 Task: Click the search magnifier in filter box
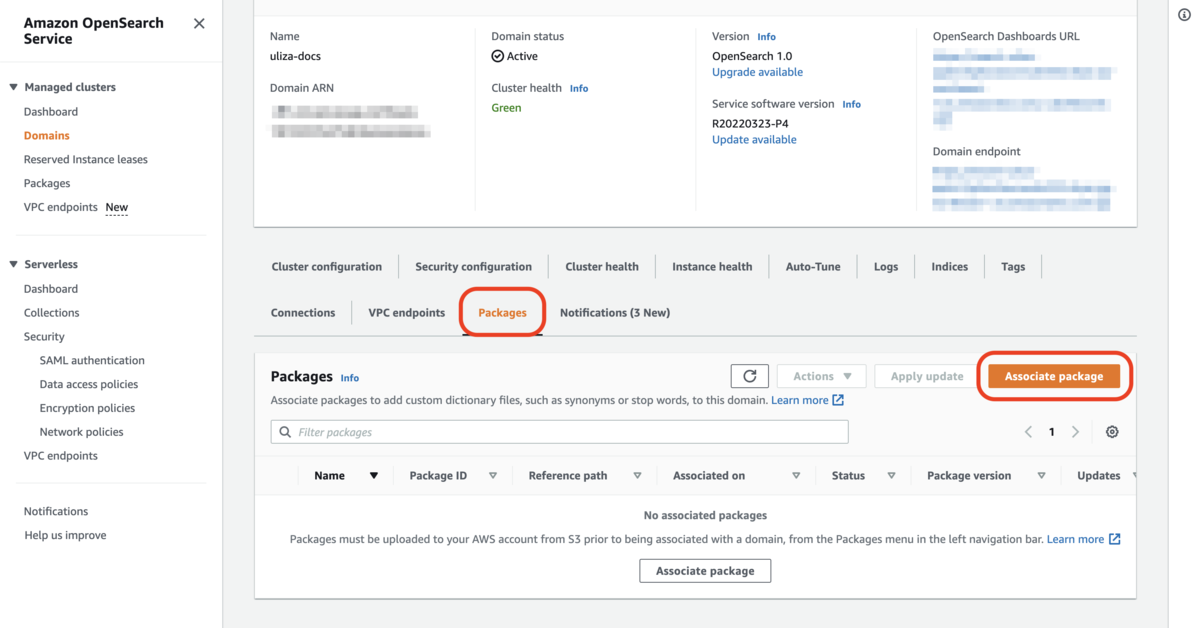285,432
